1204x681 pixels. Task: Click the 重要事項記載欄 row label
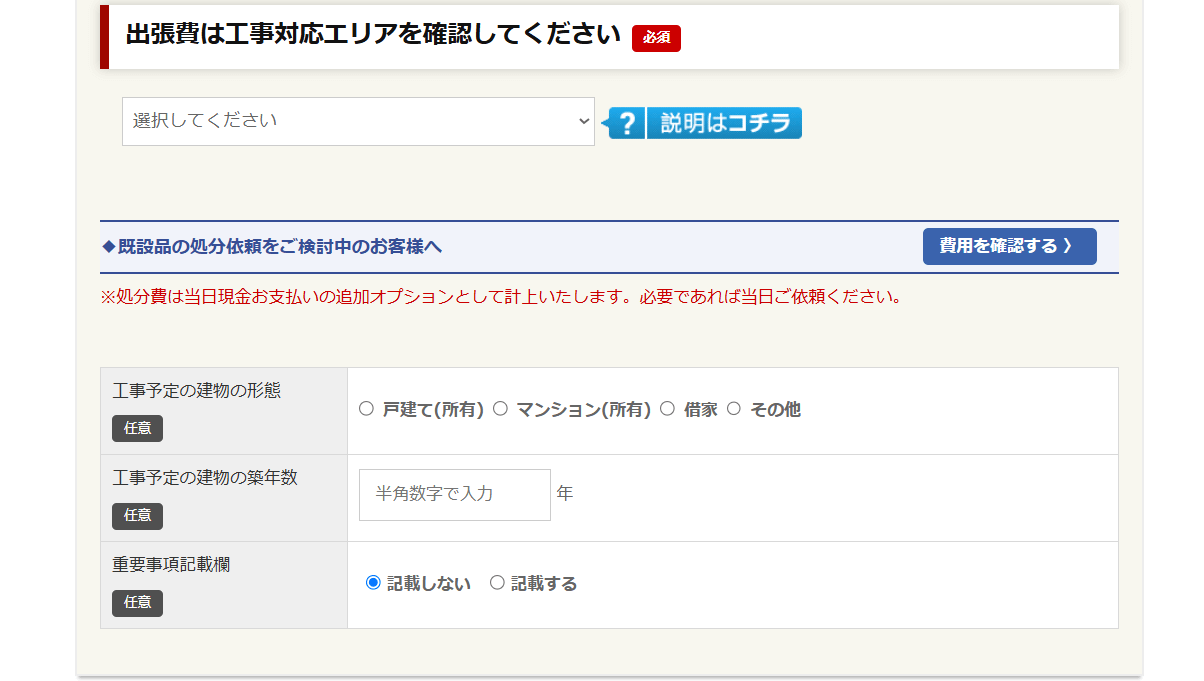point(171,565)
